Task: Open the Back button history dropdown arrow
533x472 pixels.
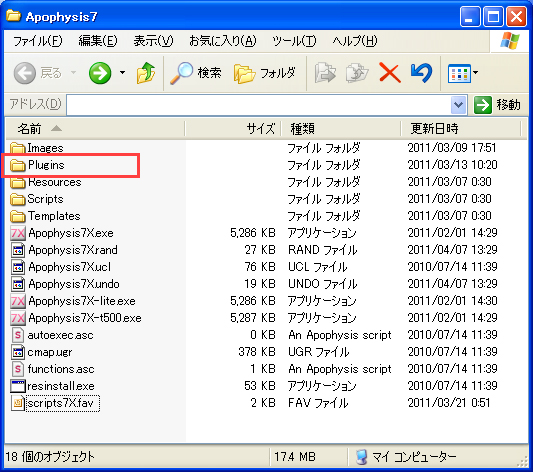Action: point(73,72)
